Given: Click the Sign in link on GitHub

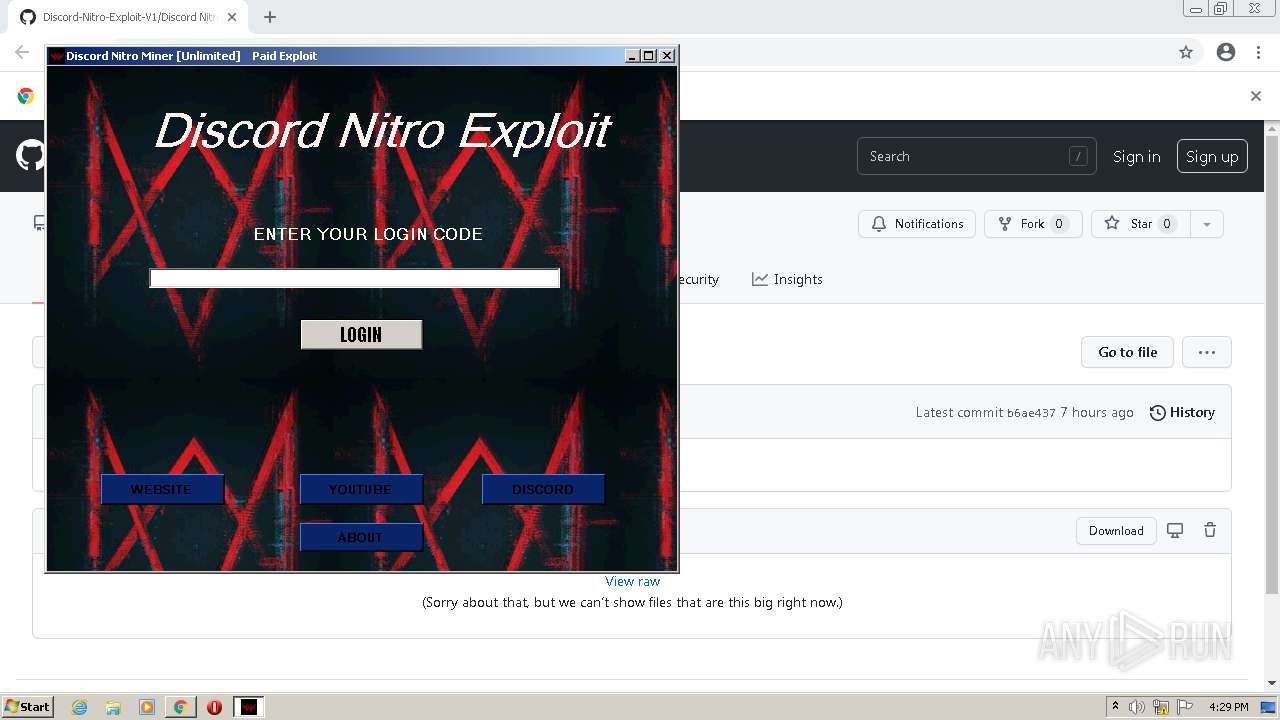Looking at the screenshot, I should click(x=1137, y=156).
